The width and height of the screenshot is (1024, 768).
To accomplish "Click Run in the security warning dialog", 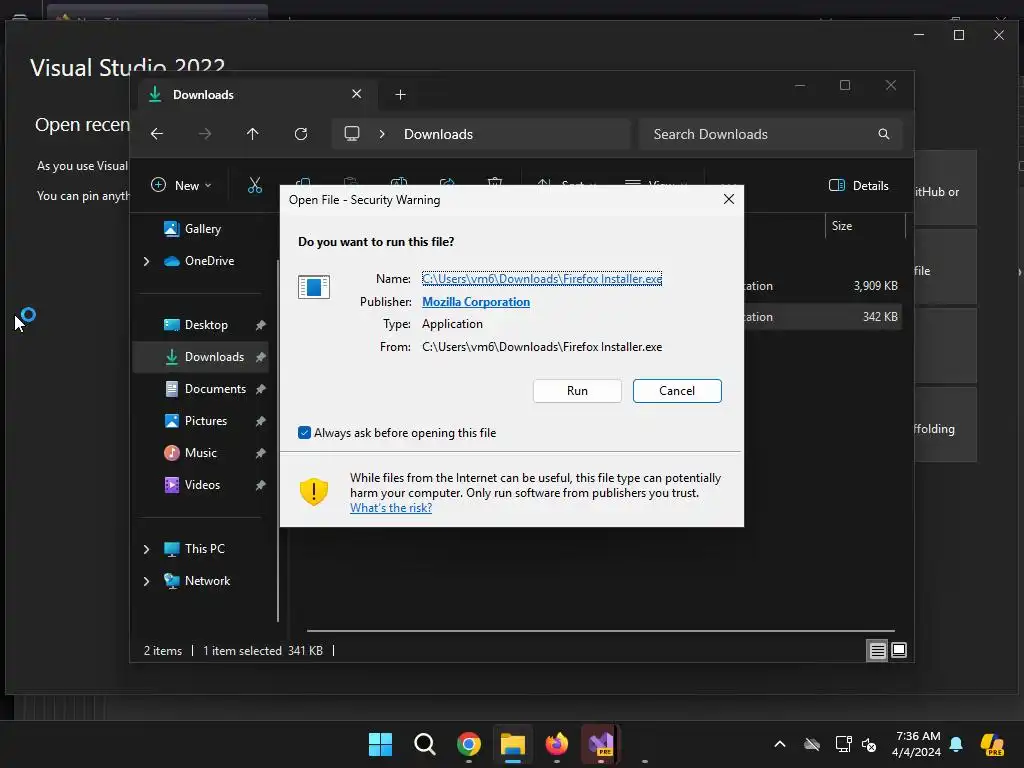I will 577,391.
